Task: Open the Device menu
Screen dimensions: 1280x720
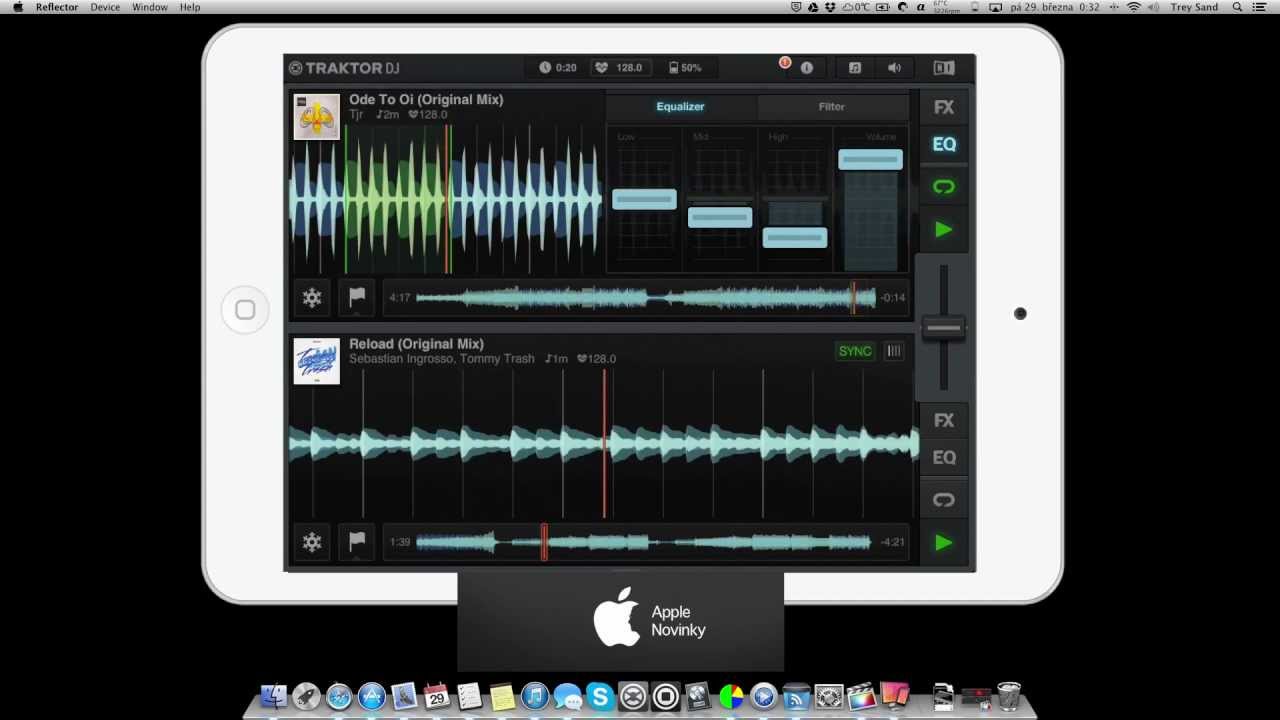Action: (x=105, y=7)
